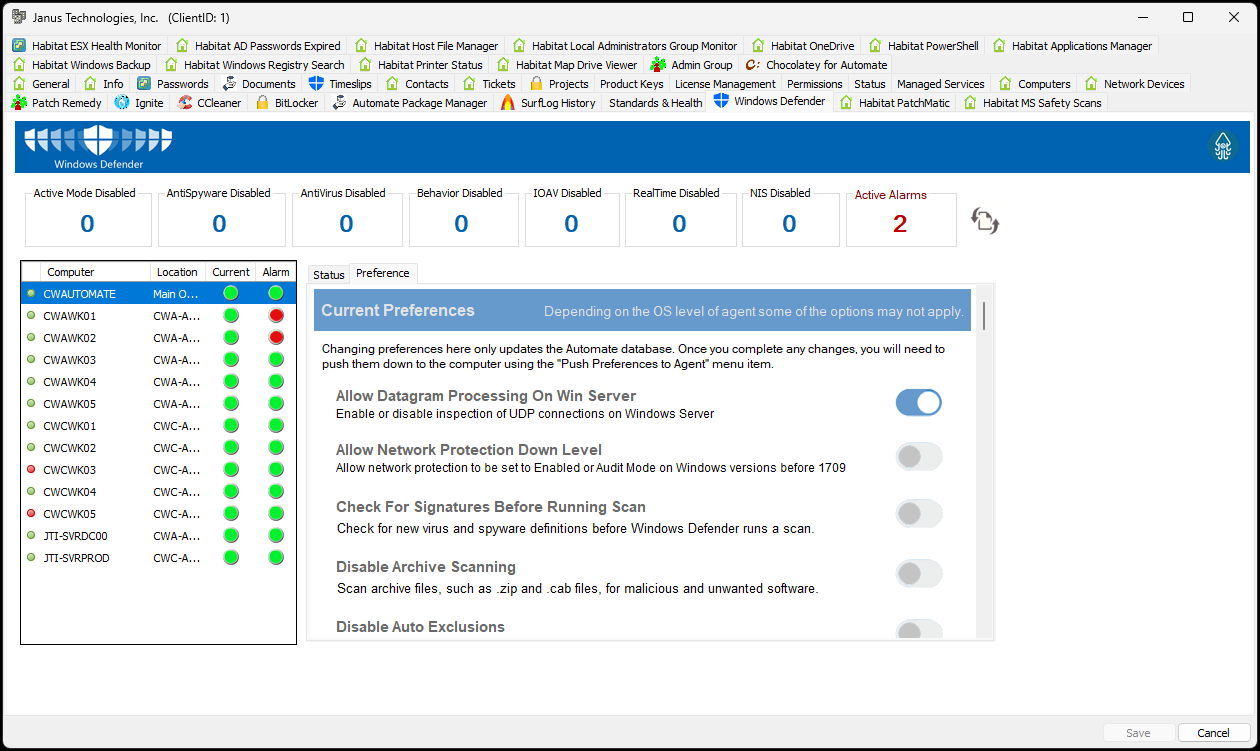Click green Current status dot for JTI-SVRPROD
Viewport: 1260px width, 751px height.
[x=231, y=558]
